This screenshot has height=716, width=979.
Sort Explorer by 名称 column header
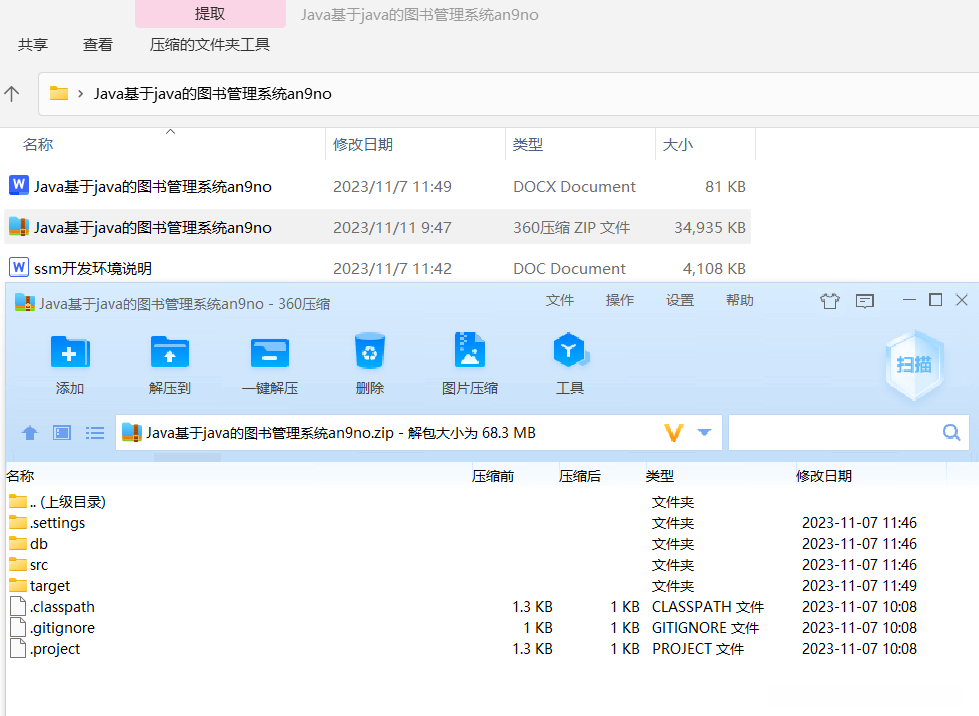pyautogui.click(x=38, y=144)
